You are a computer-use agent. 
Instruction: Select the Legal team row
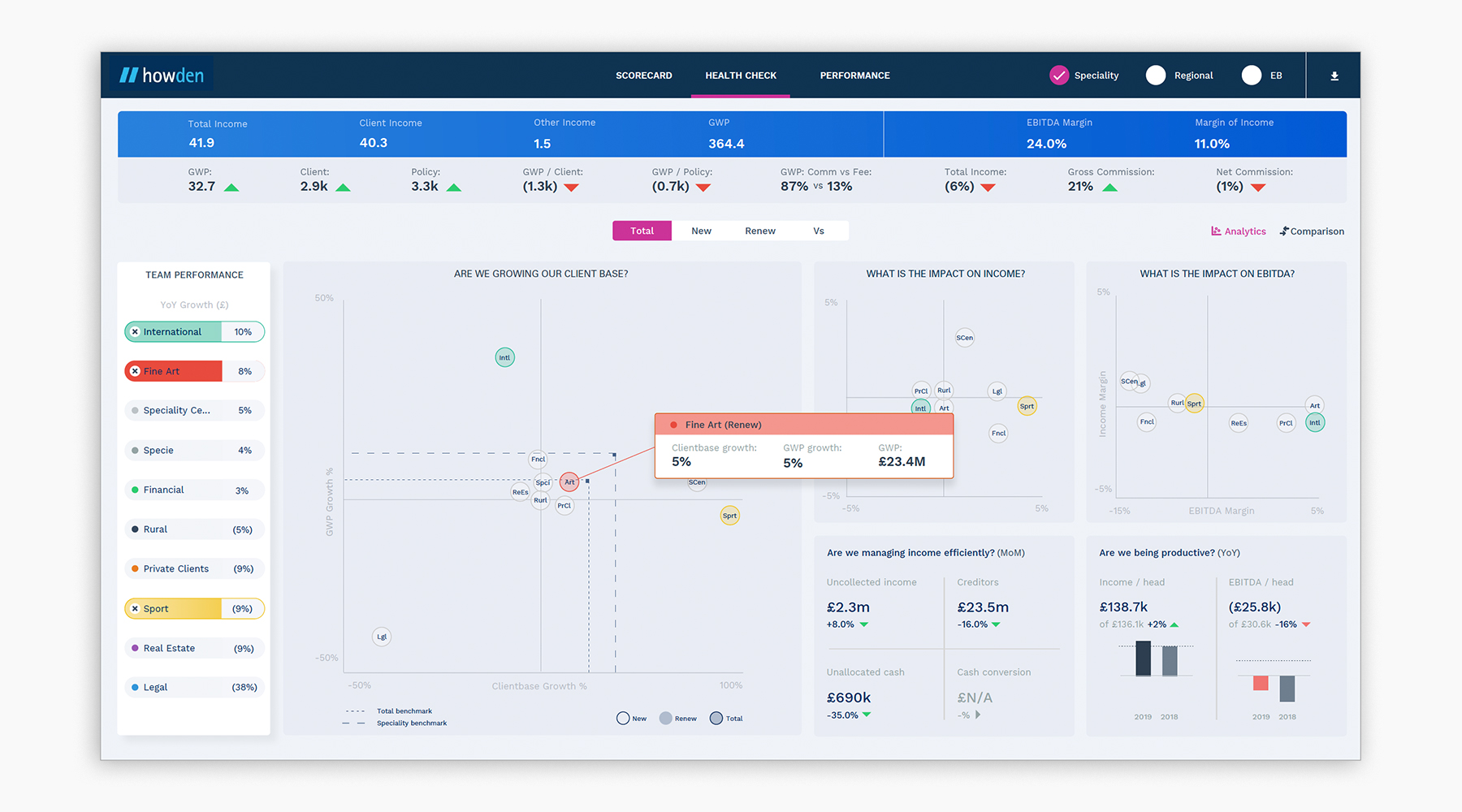click(195, 687)
